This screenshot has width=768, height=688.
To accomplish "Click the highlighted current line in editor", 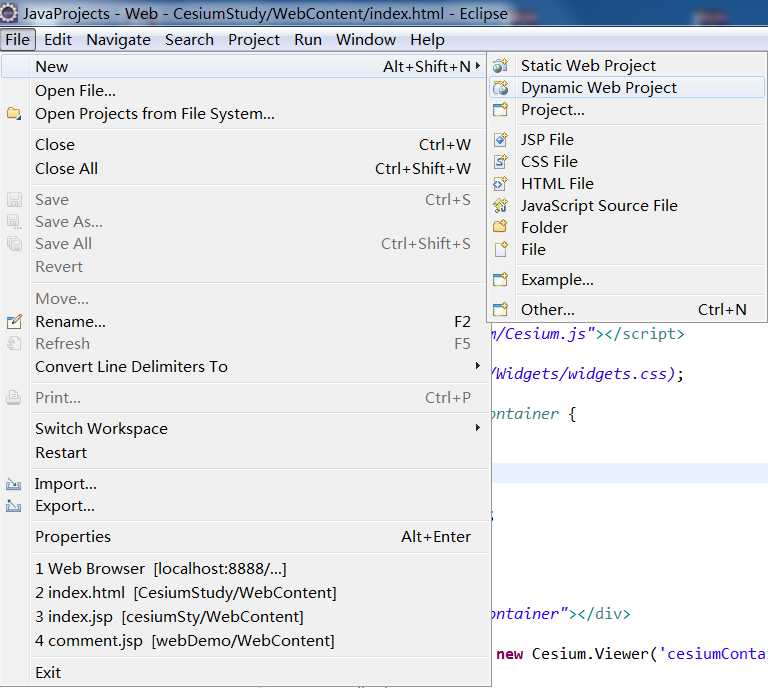I will pos(630,474).
